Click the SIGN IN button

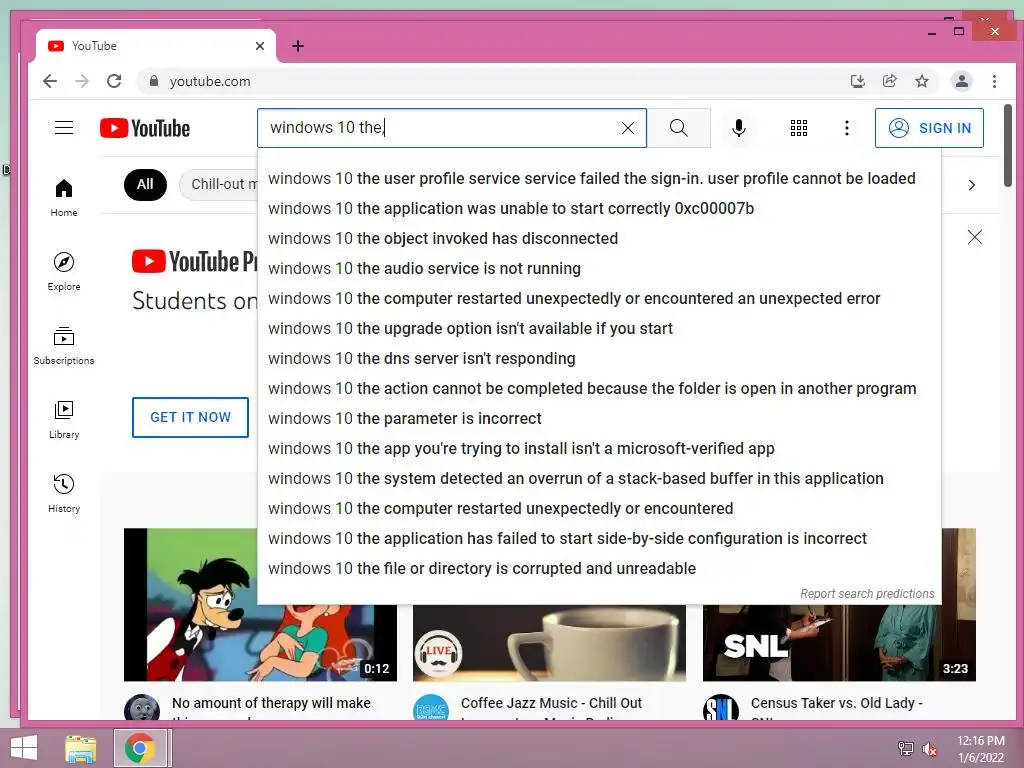pos(929,128)
